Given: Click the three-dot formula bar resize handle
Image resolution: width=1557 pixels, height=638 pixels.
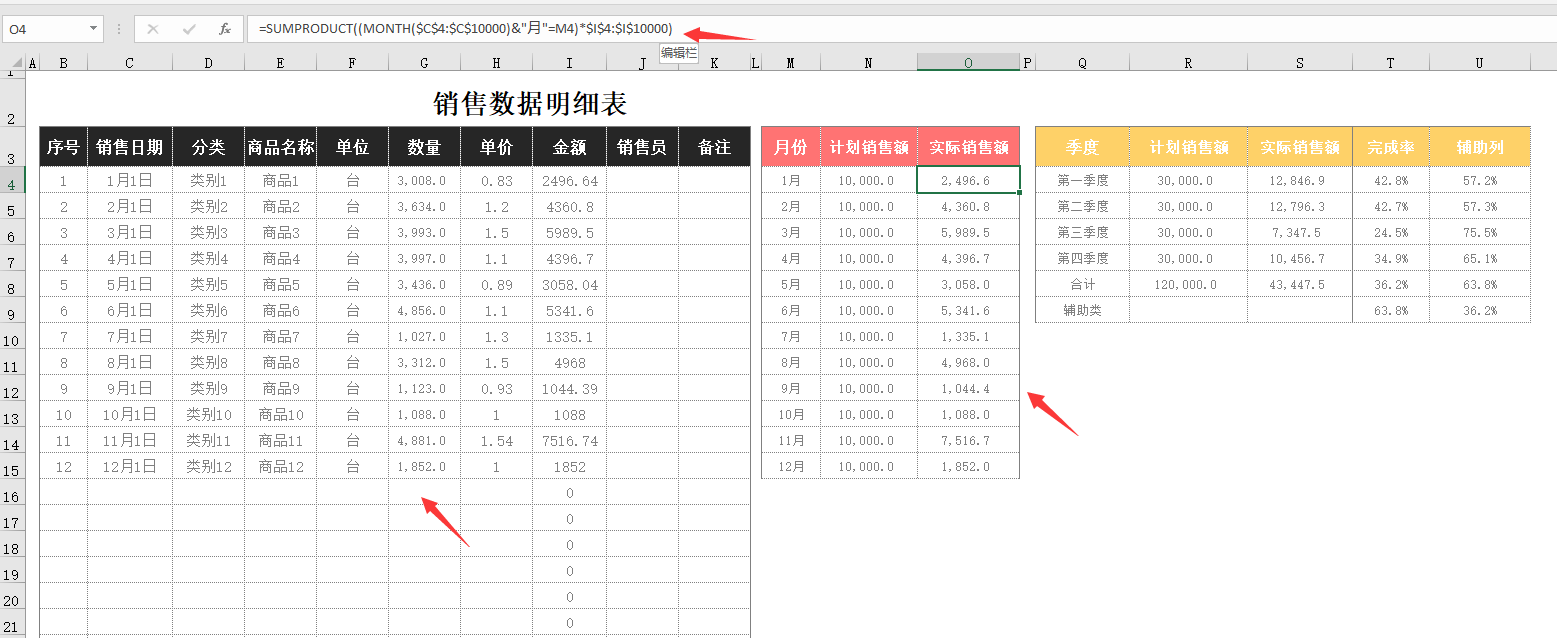Looking at the screenshot, I should point(119,29).
